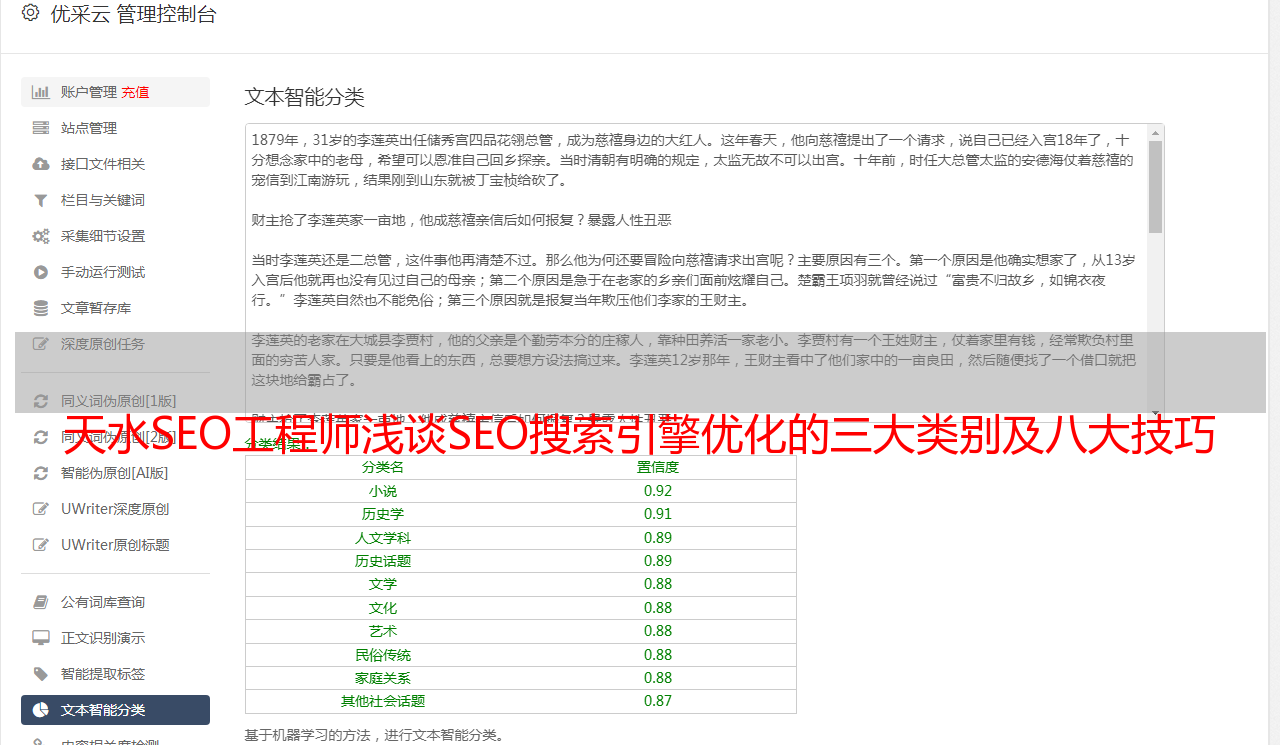The image size is (1280, 745).
Task: Click the server icon for 站点管理
Action: click(x=41, y=128)
